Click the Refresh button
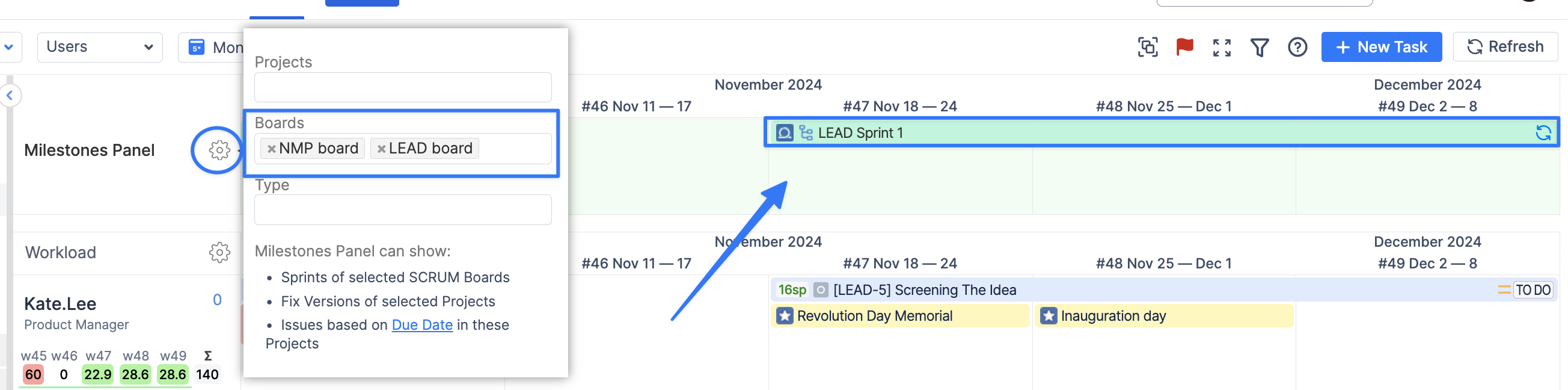Viewport: 1568px width, 390px height. click(1505, 47)
